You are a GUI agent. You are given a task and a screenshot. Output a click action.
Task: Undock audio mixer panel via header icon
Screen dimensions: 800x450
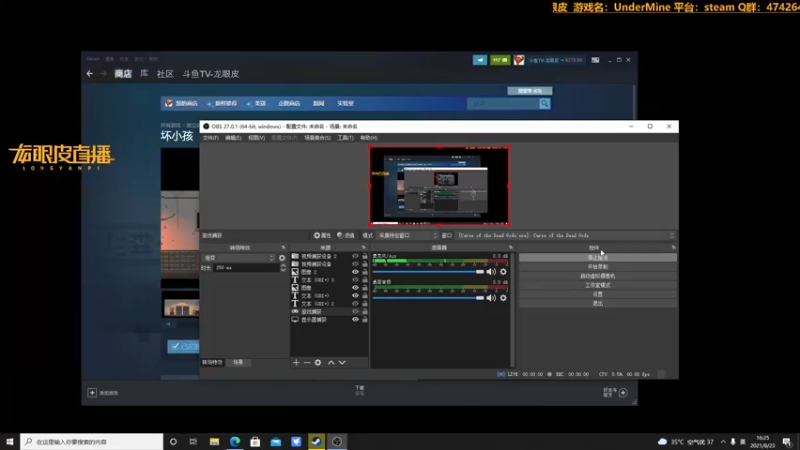511,247
